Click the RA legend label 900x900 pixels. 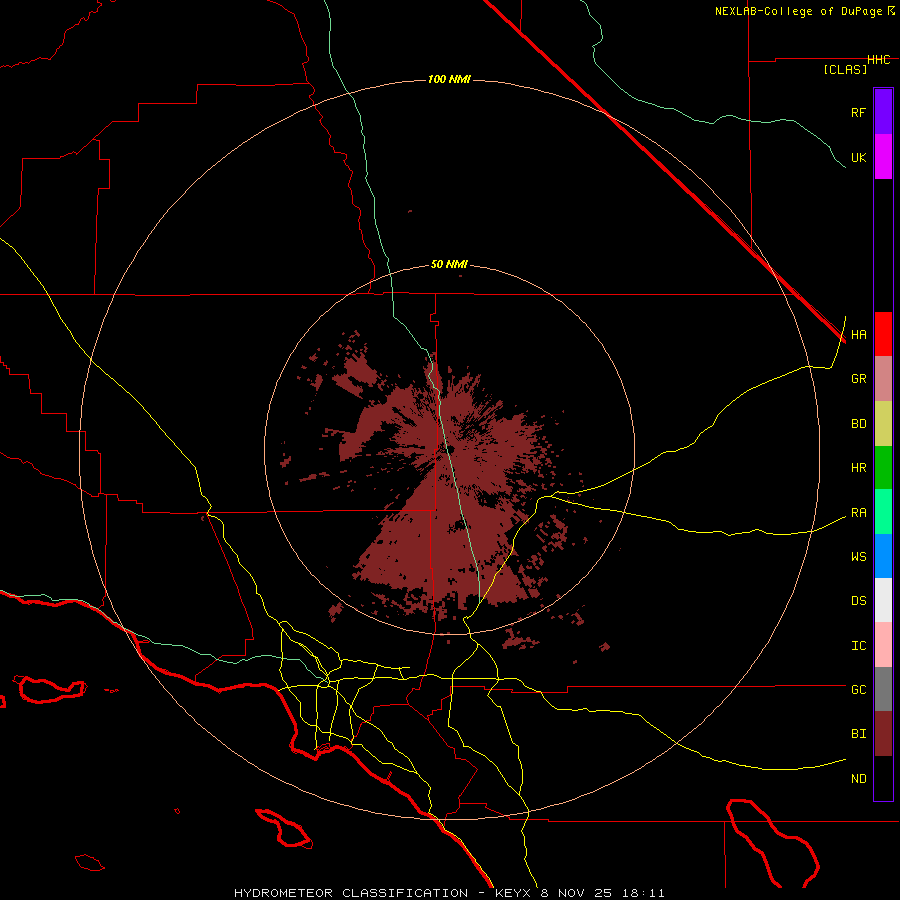click(858, 513)
